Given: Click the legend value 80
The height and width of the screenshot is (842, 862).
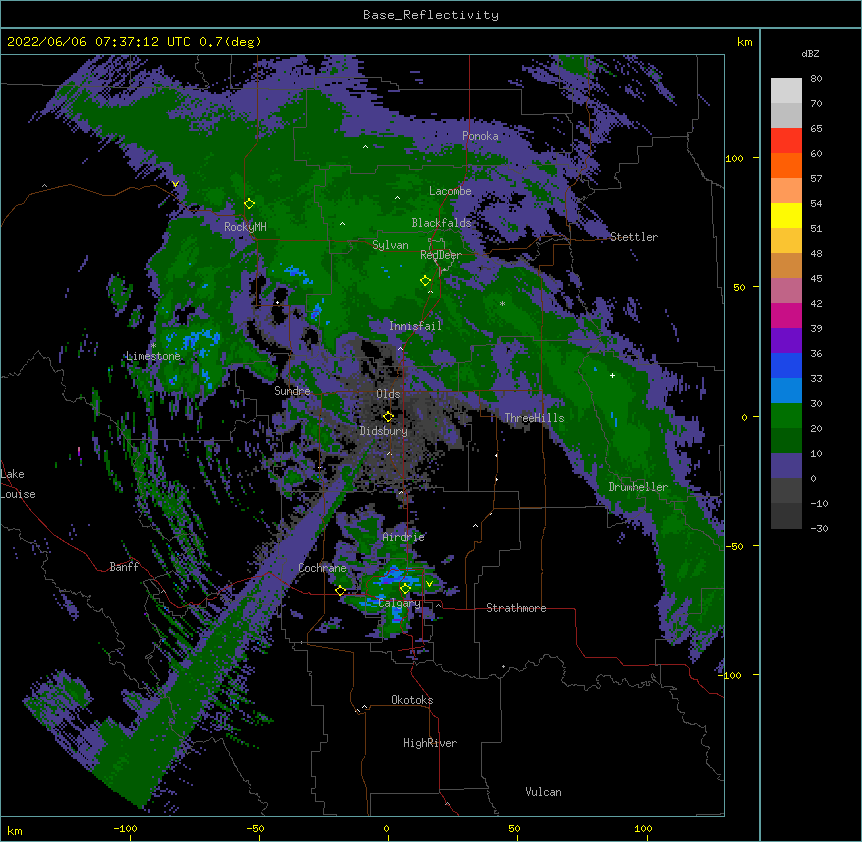Looking at the screenshot, I should point(816,78).
